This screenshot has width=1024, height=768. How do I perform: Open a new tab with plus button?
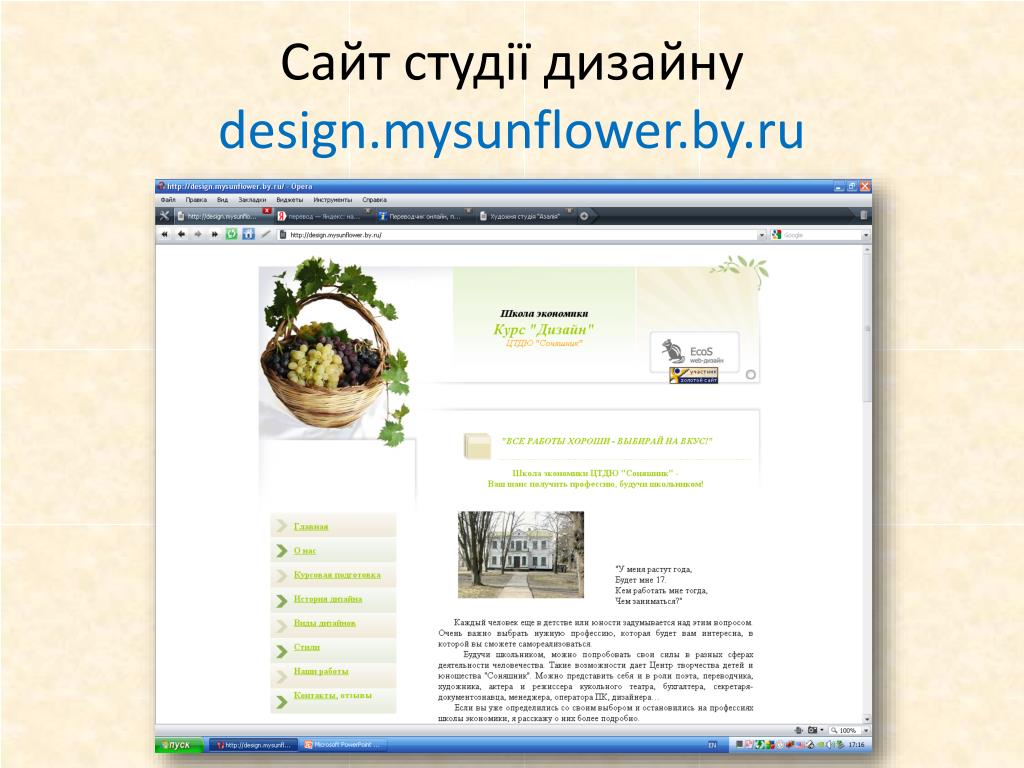click(x=584, y=216)
